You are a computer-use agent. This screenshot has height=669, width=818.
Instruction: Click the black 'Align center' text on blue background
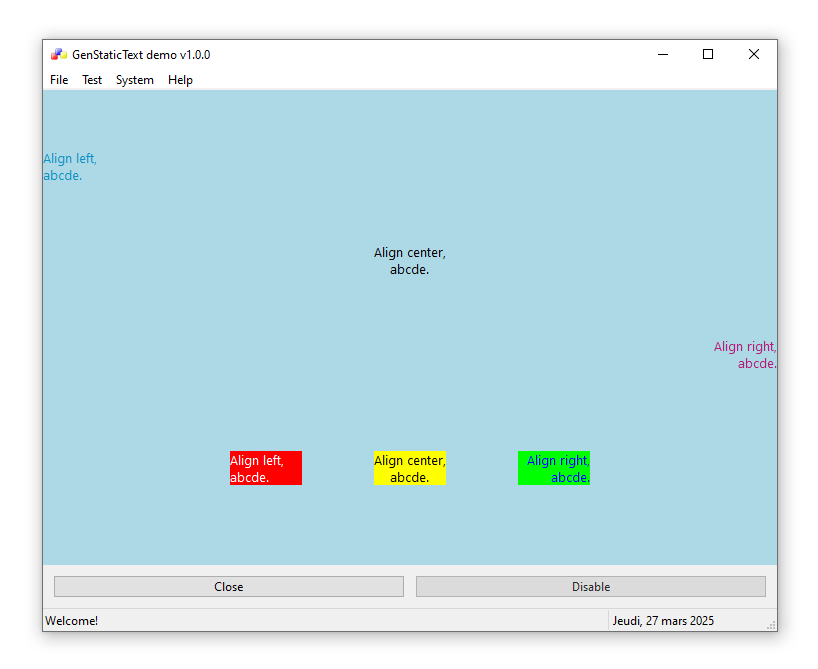(410, 261)
